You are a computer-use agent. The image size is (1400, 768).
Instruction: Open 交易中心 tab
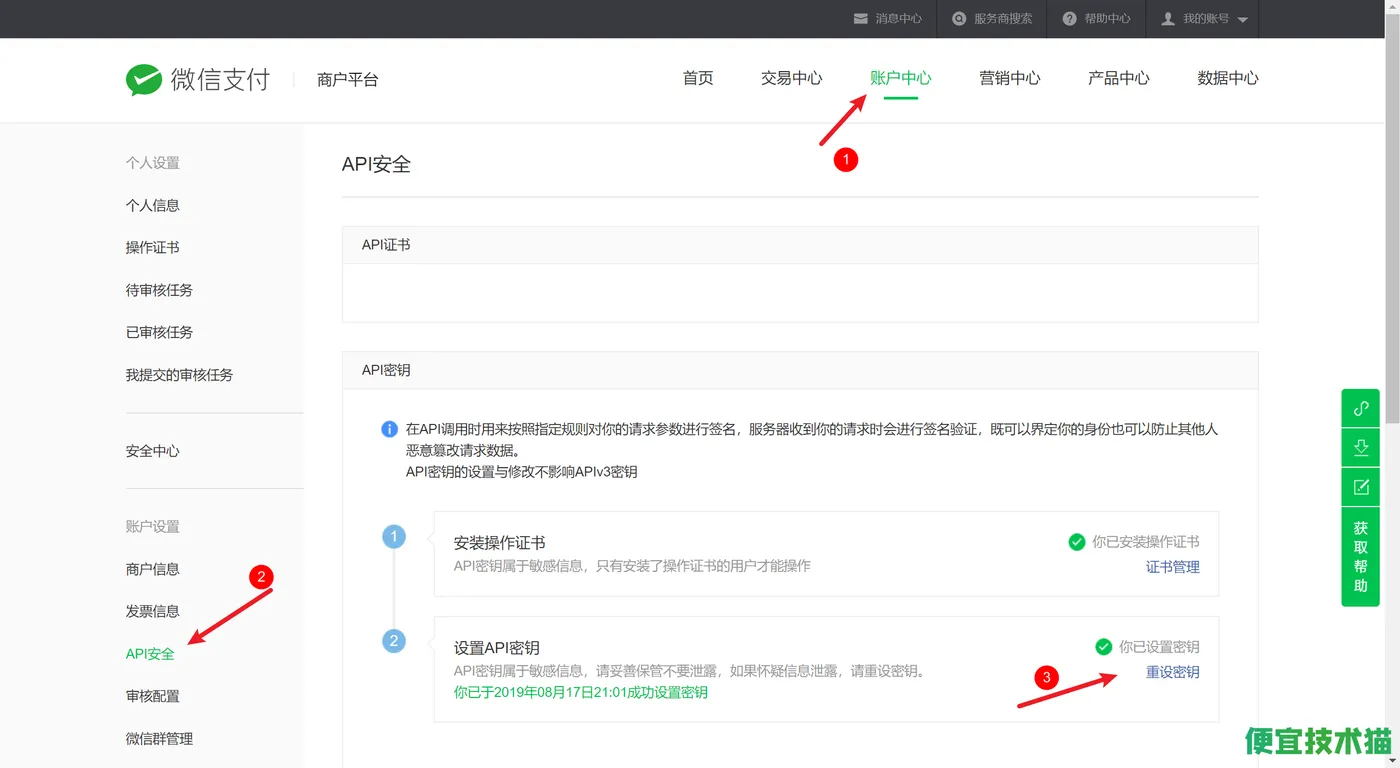click(791, 78)
